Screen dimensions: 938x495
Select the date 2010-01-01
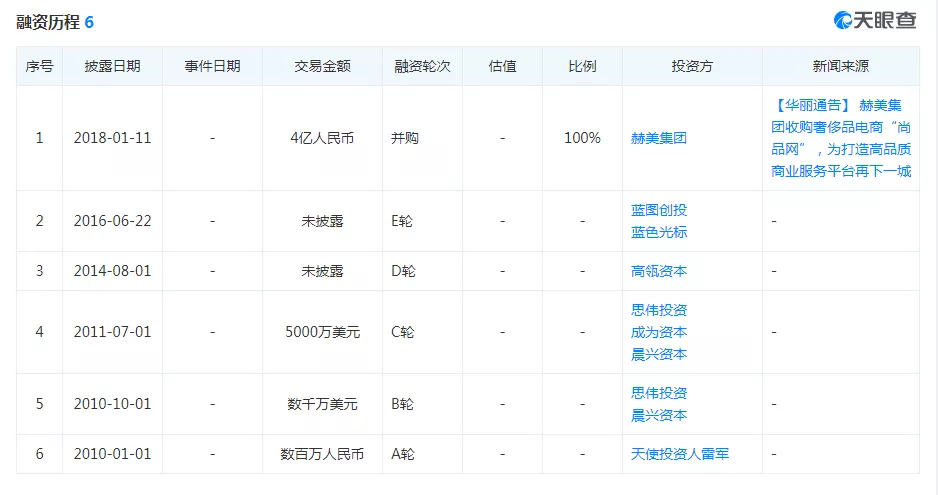tap(112, 454)
